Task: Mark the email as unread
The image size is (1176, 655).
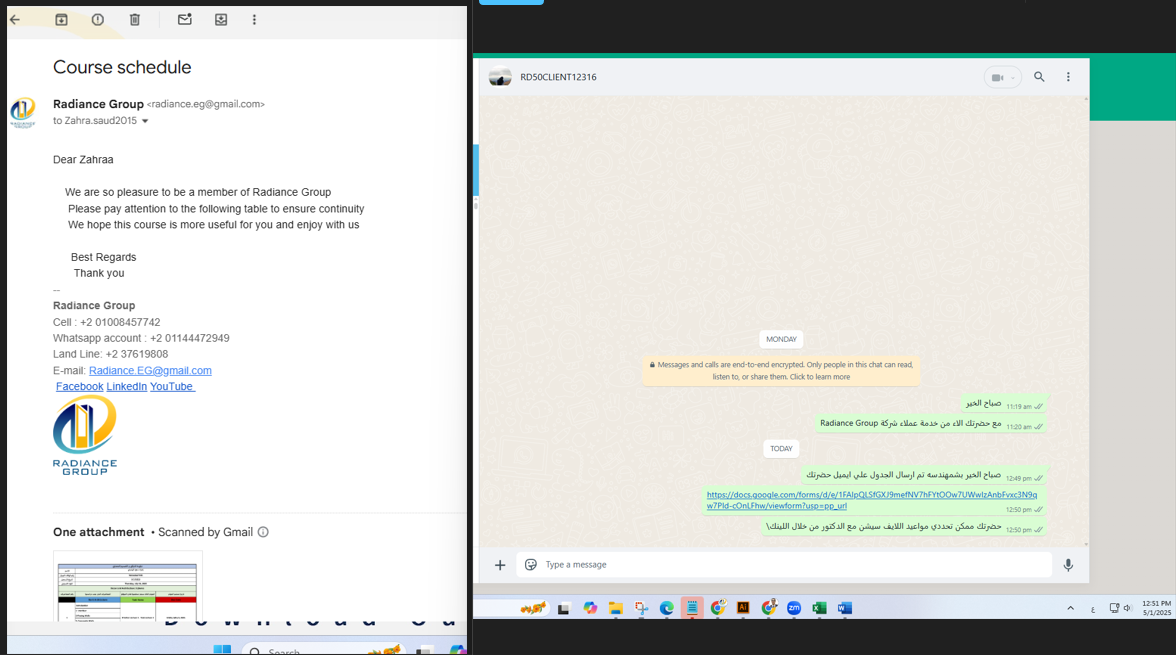Action: coord(184,20)
